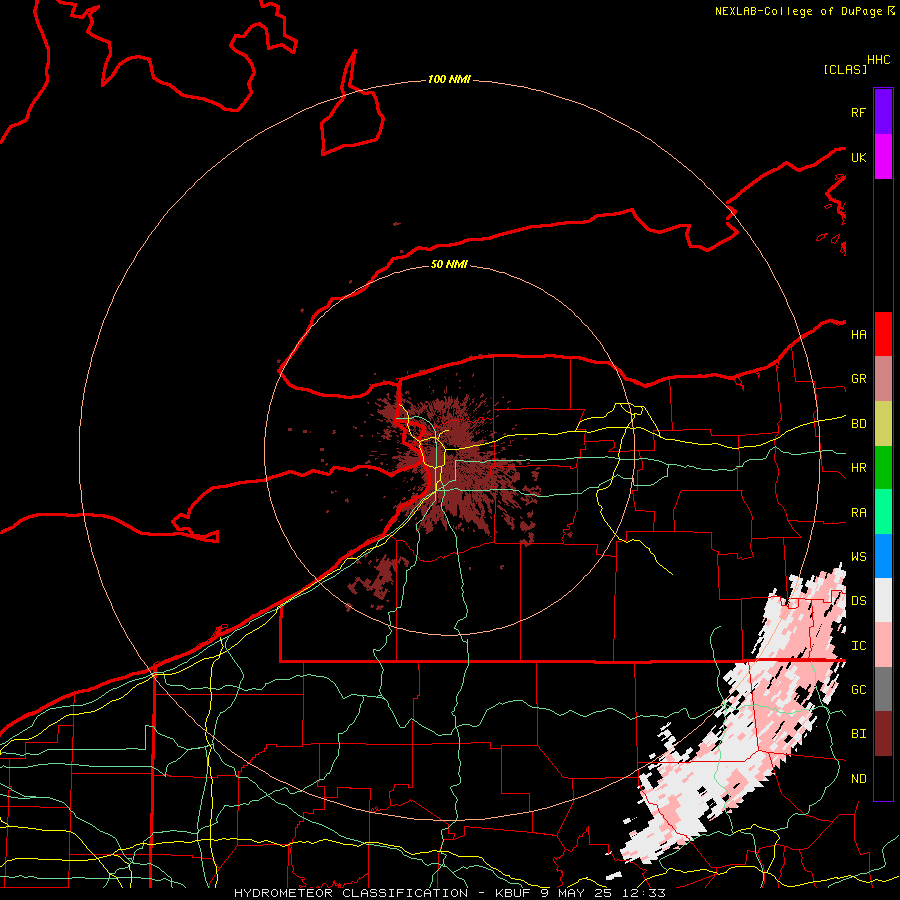Viewport: 900px width, 900px height.
Task: Click the 'HHC' product code label
Action: coord(879,60)
